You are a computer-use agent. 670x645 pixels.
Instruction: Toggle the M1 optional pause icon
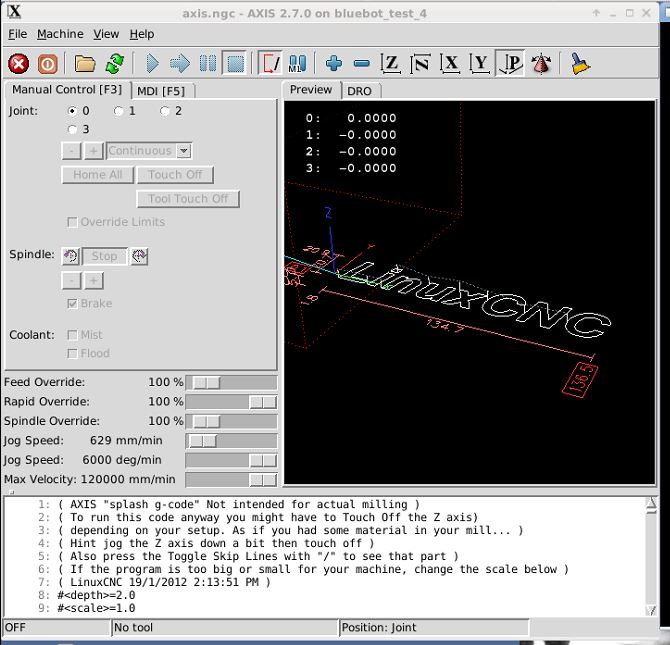pos(297,64)
